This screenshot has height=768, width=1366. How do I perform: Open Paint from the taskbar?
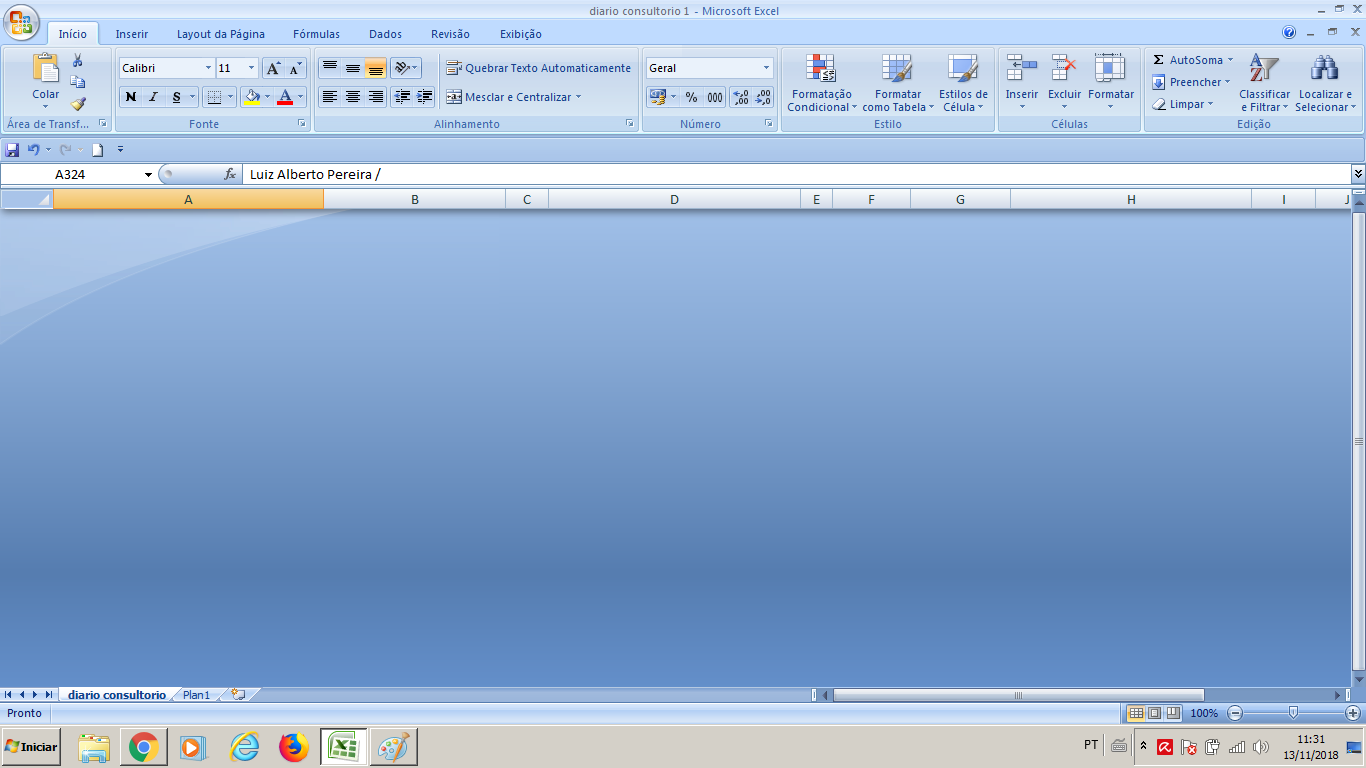[394, 747]
